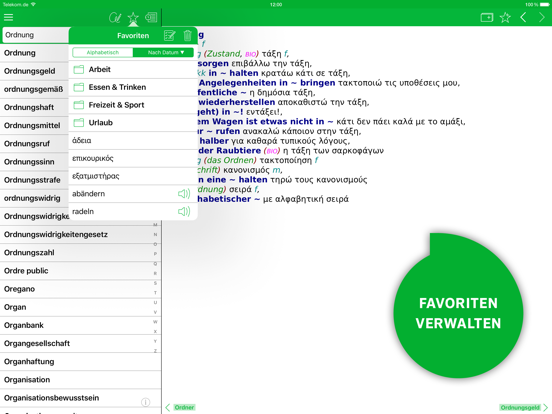Image resolution: width=552 pixels, height=414 pixels.
Task: Open the history list icon
Action: [x=151, y=17]
